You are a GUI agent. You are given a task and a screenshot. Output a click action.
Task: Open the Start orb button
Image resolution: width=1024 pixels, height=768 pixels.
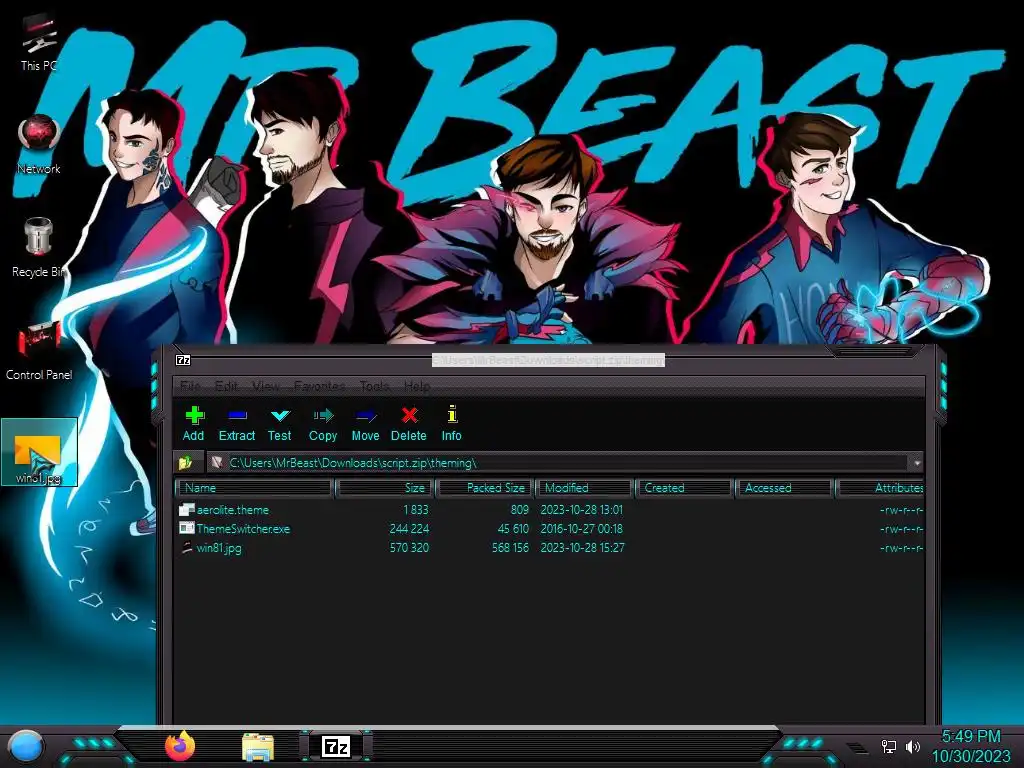coord(26,746)
